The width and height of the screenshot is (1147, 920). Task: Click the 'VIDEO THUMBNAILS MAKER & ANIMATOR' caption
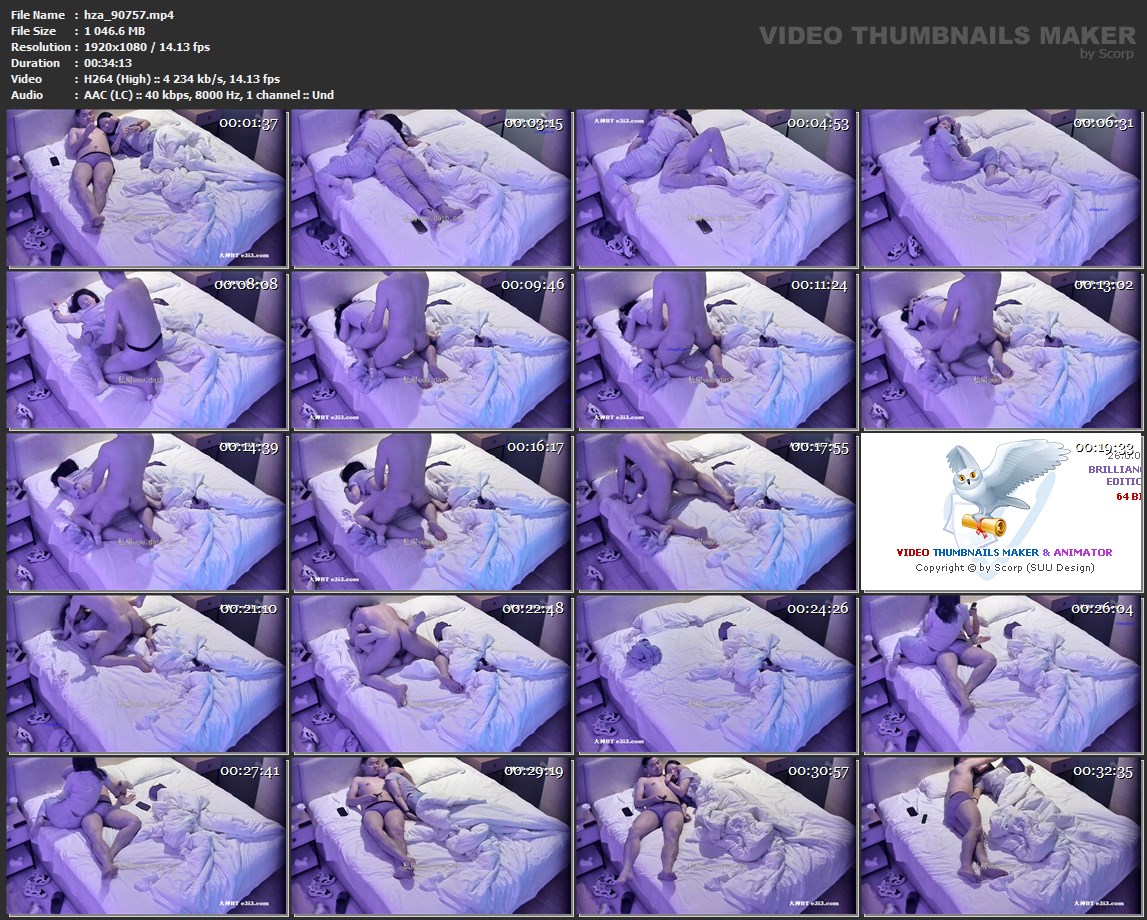pos(1004,552)
